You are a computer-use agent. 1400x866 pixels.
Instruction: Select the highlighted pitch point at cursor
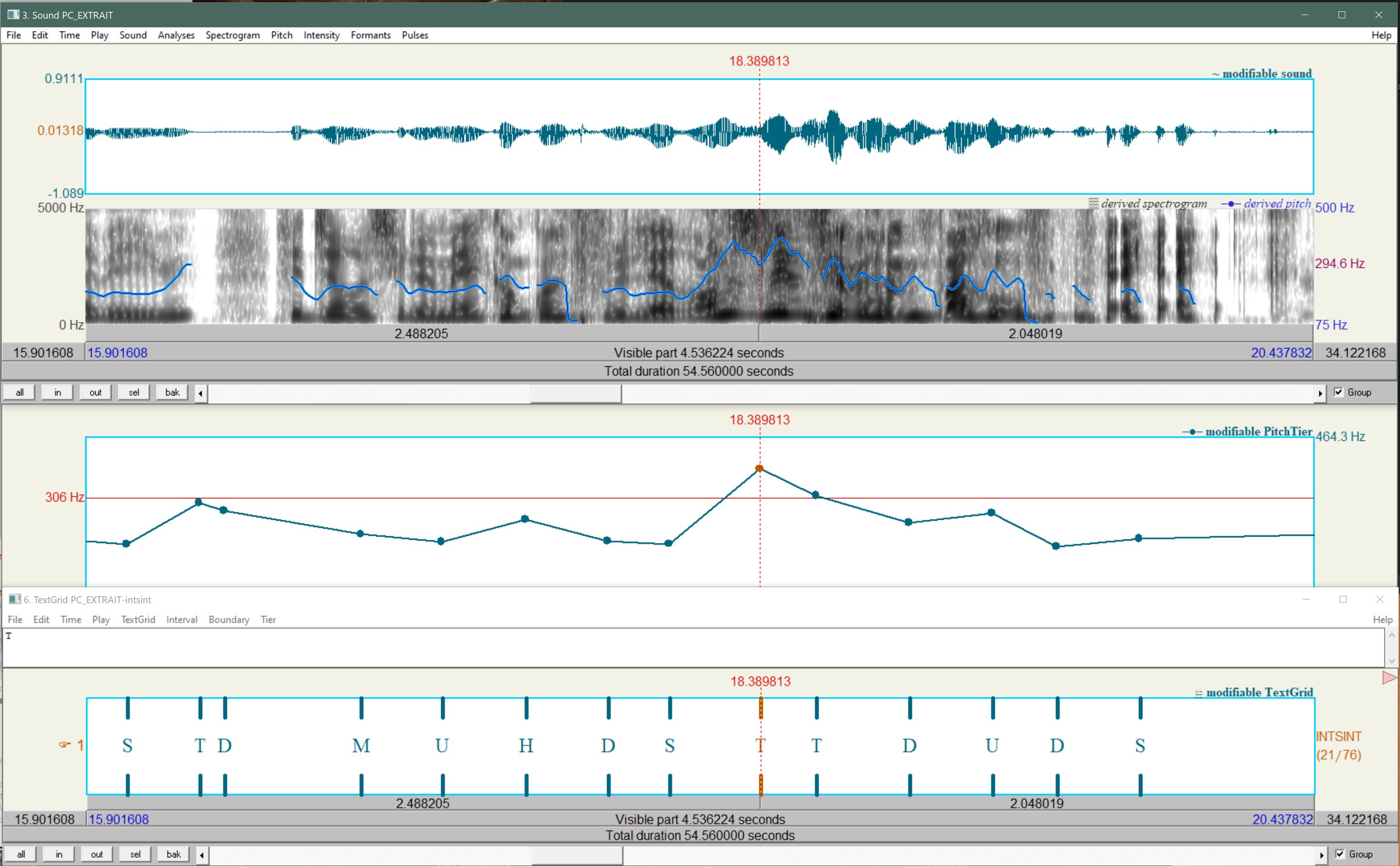point(759,468)
